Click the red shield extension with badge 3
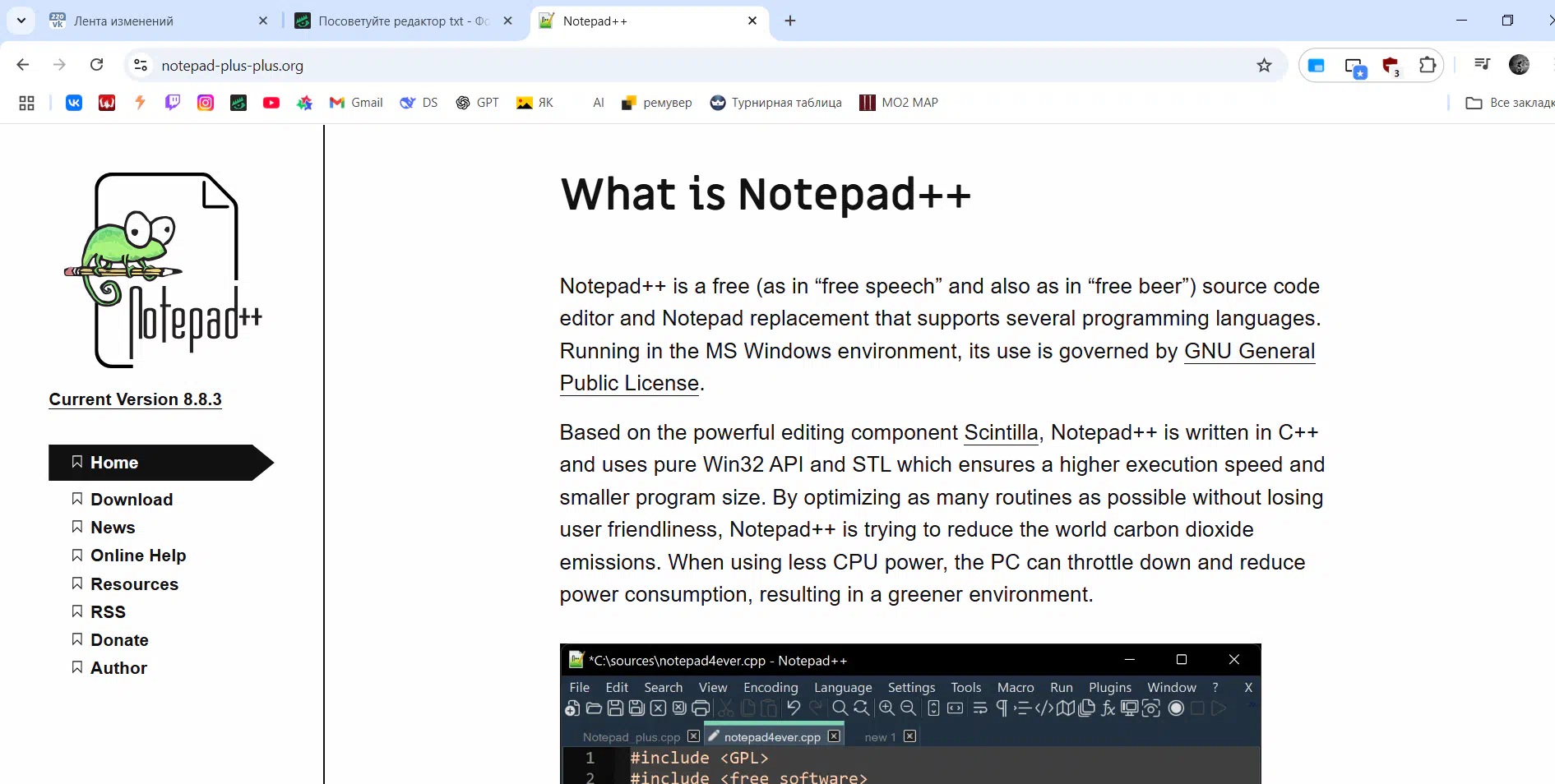The height and width of the screenshot is (784, 1555). (x=1391, y=66)
